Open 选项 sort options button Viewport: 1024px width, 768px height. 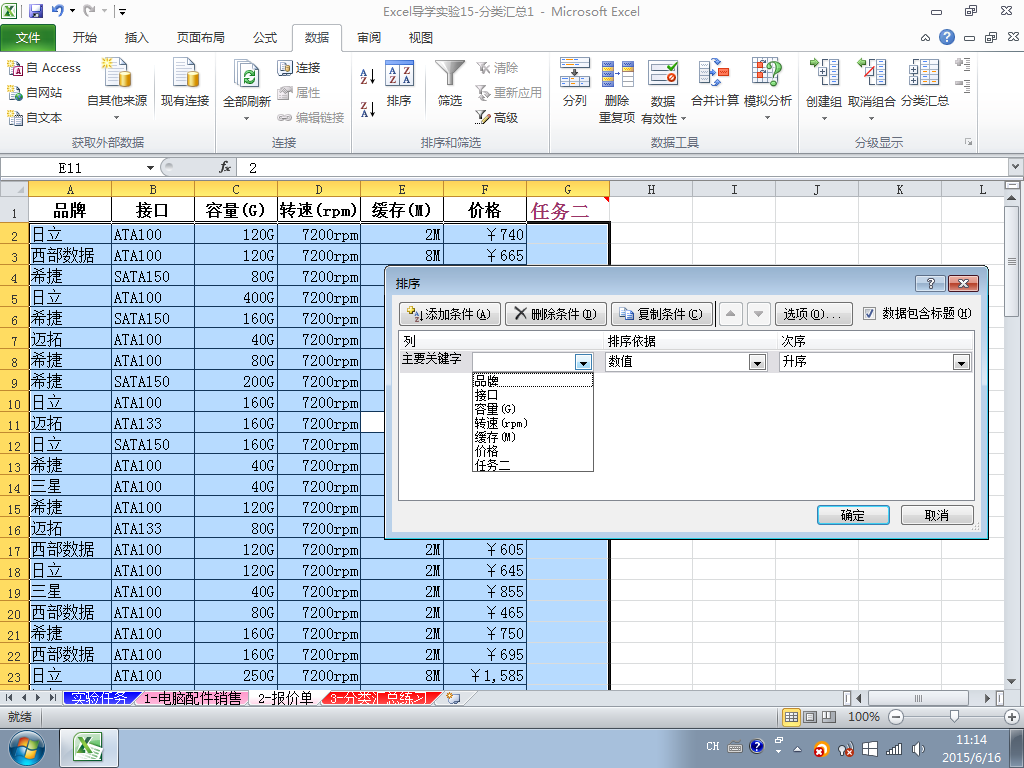coord(813,314)
